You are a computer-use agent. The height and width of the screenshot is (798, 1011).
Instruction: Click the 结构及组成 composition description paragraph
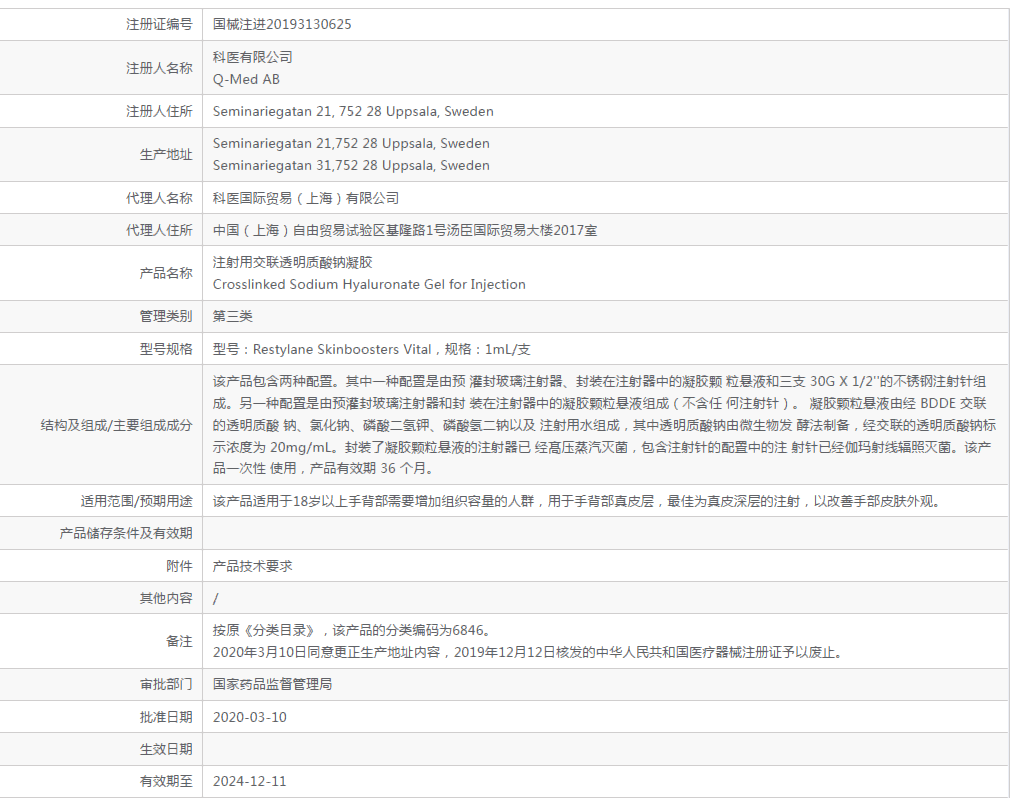point(604,425)
